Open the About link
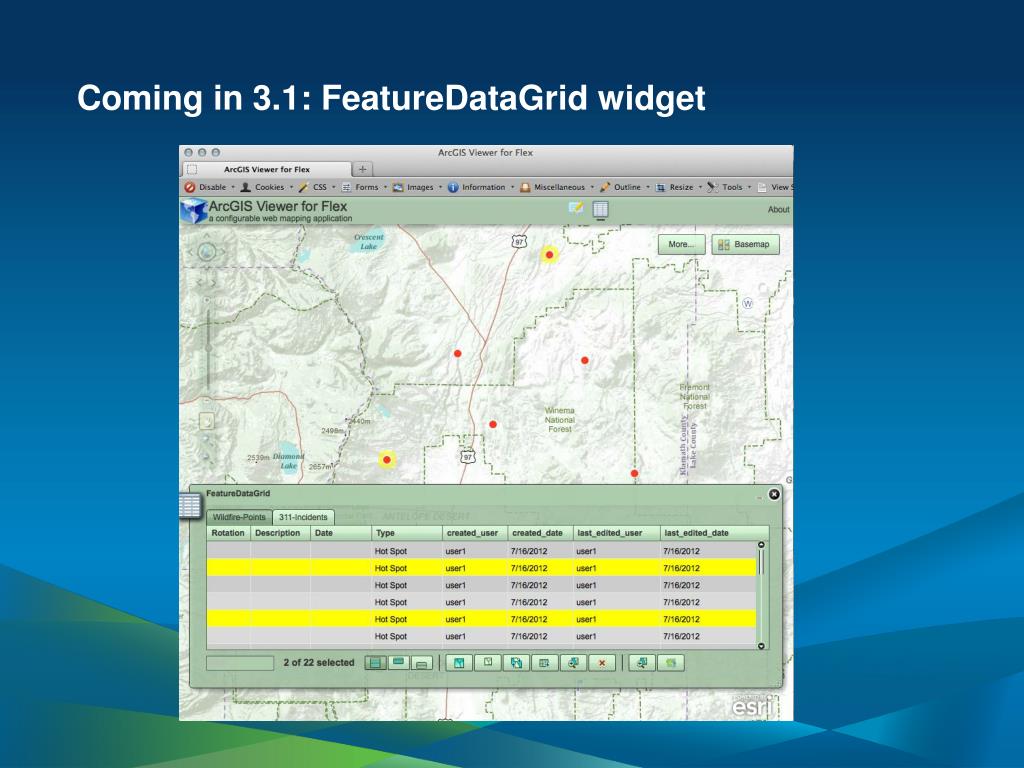 tap(778, 210)
